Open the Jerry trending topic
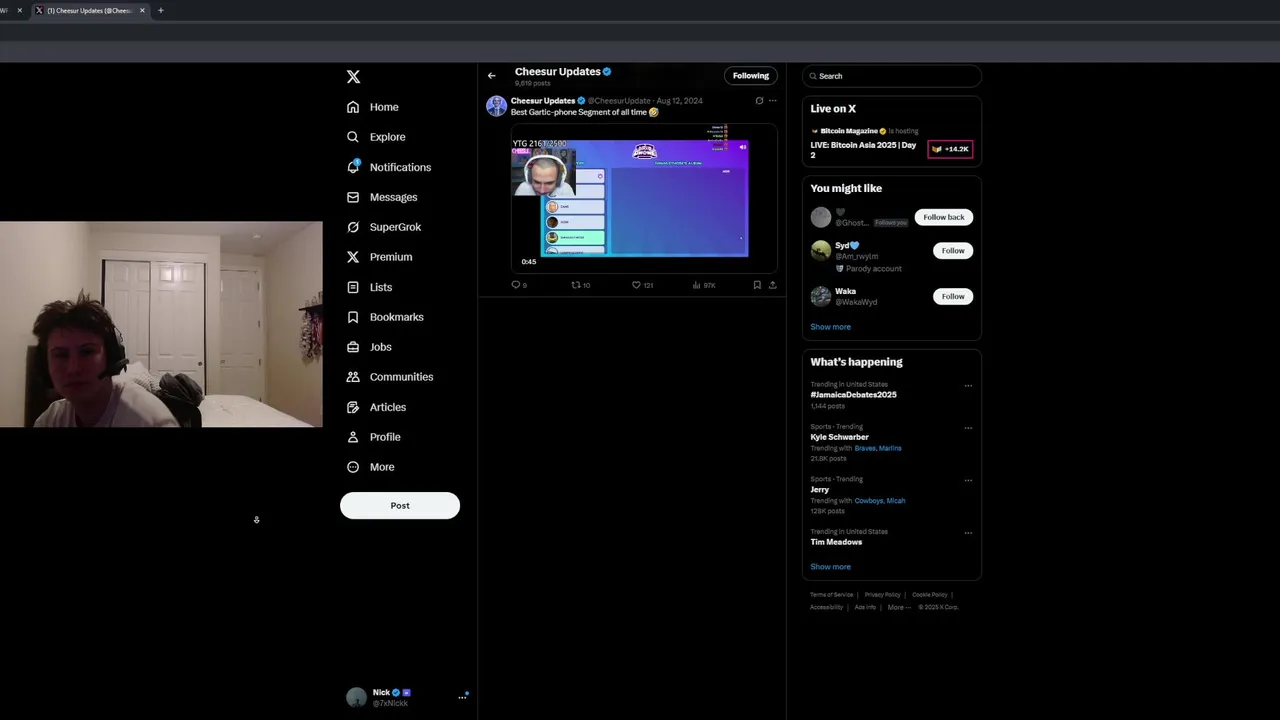Viewport: 1280px width, 720px height. click(x=820, y=490)
